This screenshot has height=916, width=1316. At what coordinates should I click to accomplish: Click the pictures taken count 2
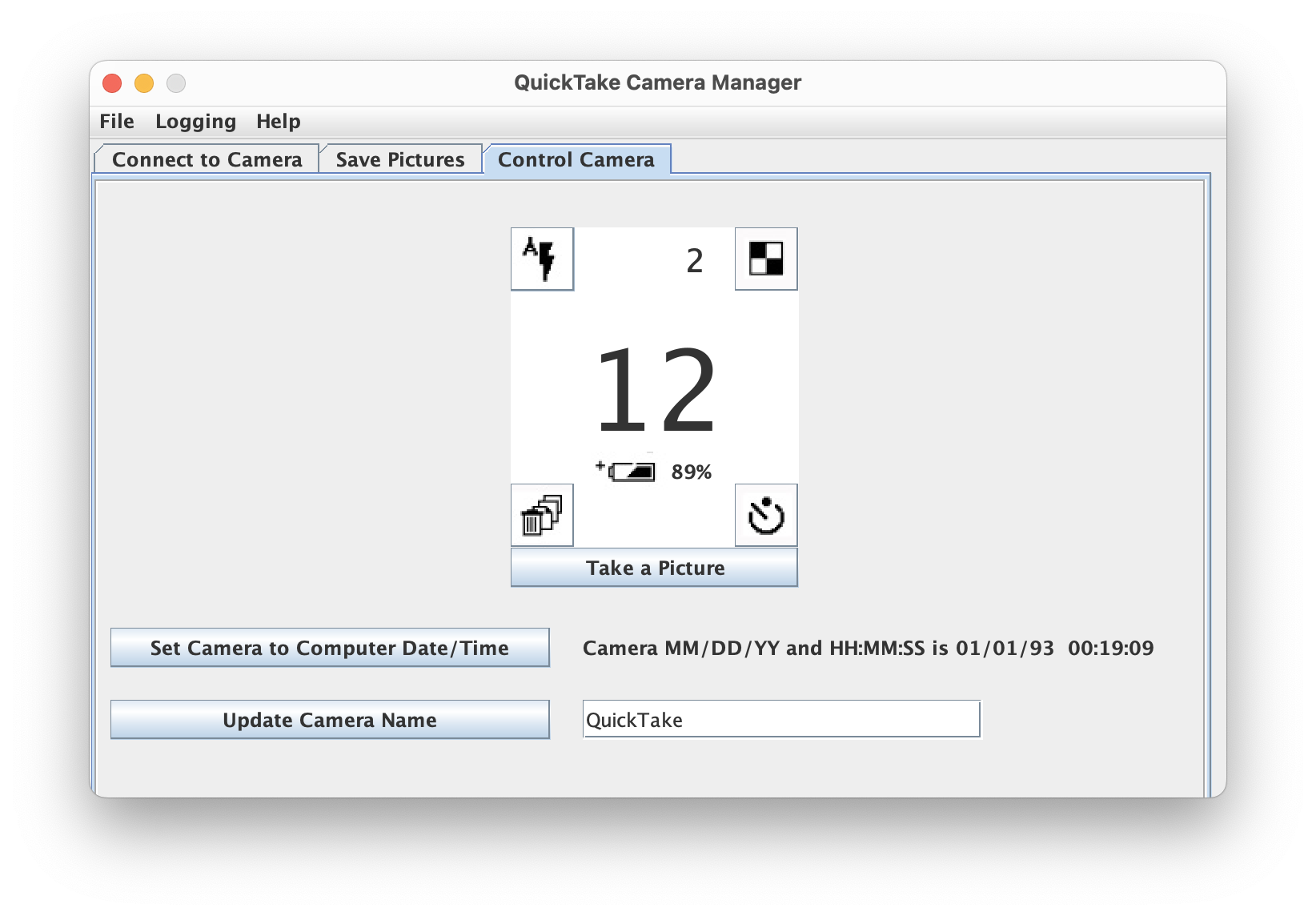pos(694,261)
